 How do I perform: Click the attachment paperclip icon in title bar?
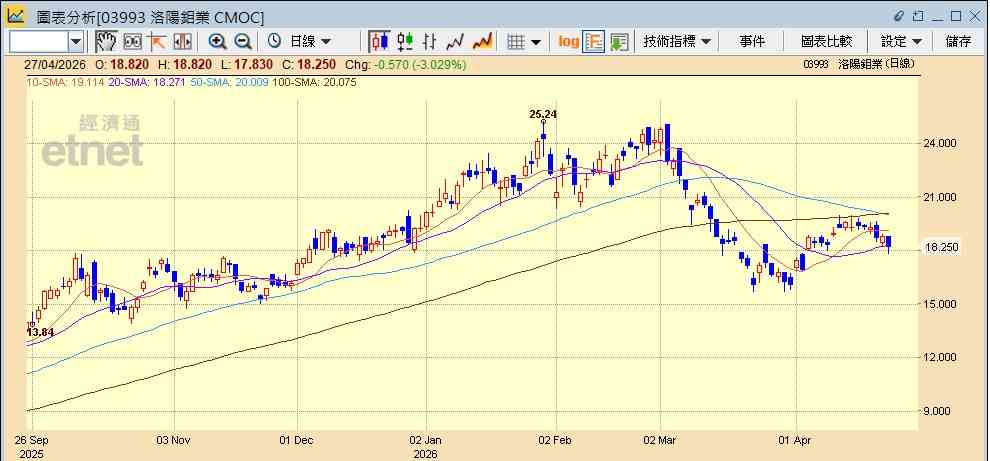[x=900, y=16]
